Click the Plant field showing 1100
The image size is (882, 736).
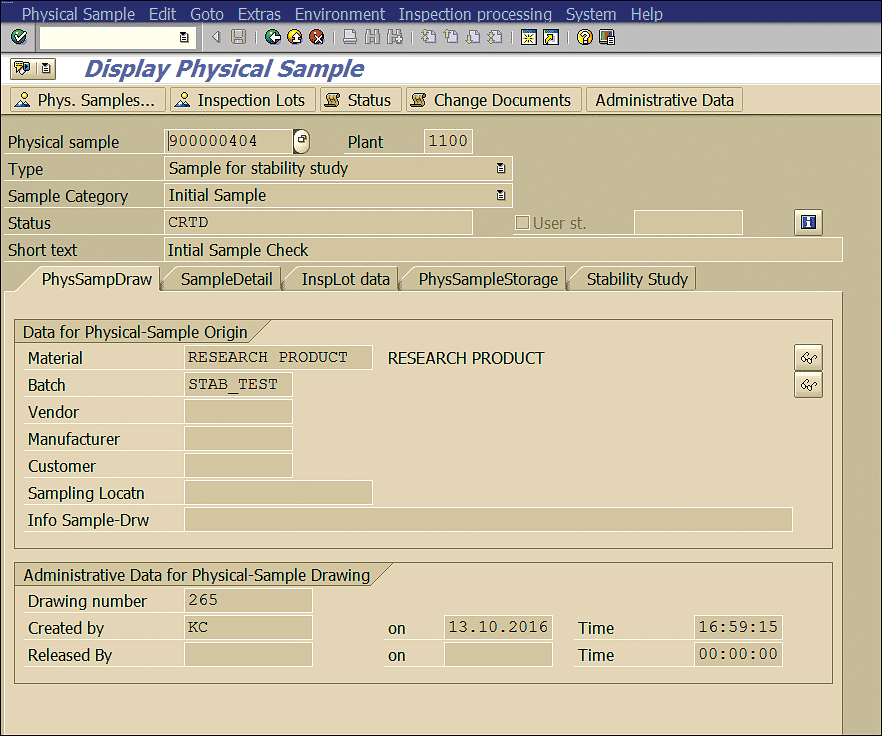pyautogui.click(x=448, y=141)
